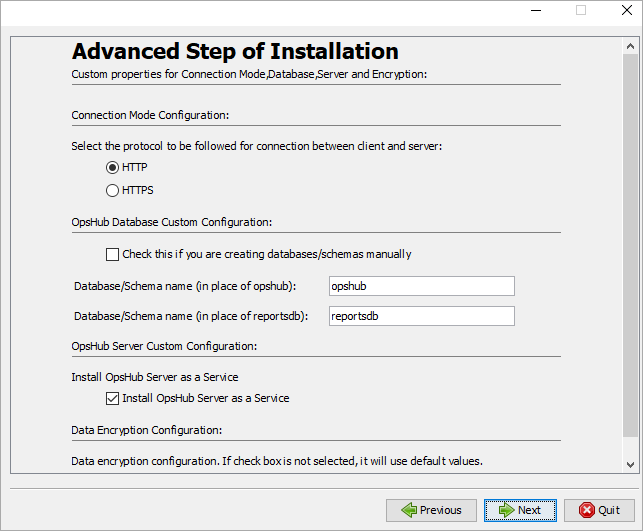This screenshot has height=531, width=643.
Task: Click the green left arrow on Previous
Action: coord(408,510)
